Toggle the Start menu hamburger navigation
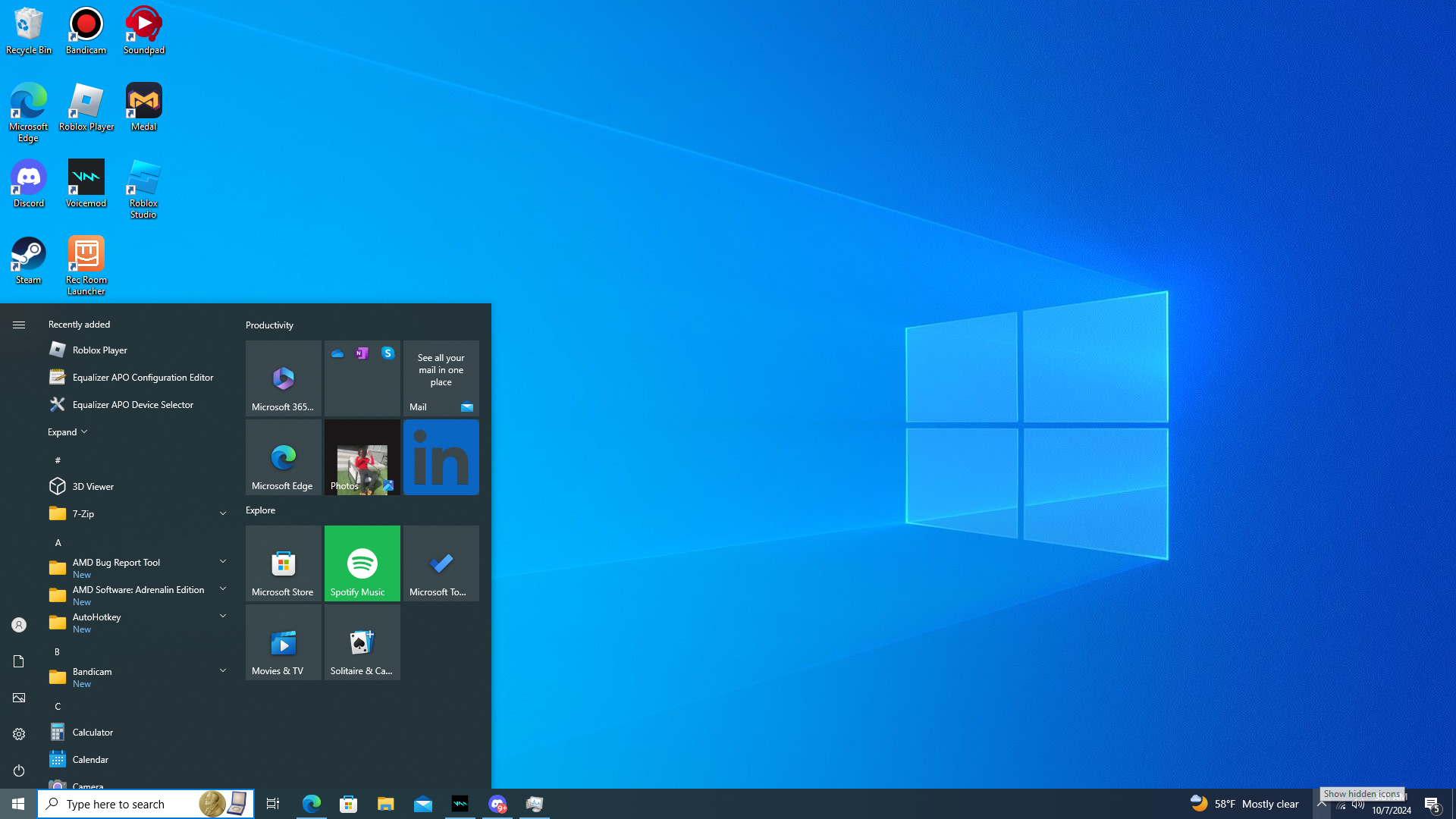Screen dimensions: 1456x819 (x=19, y=325)
